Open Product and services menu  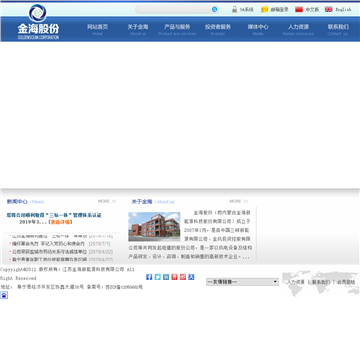[177, 29]
